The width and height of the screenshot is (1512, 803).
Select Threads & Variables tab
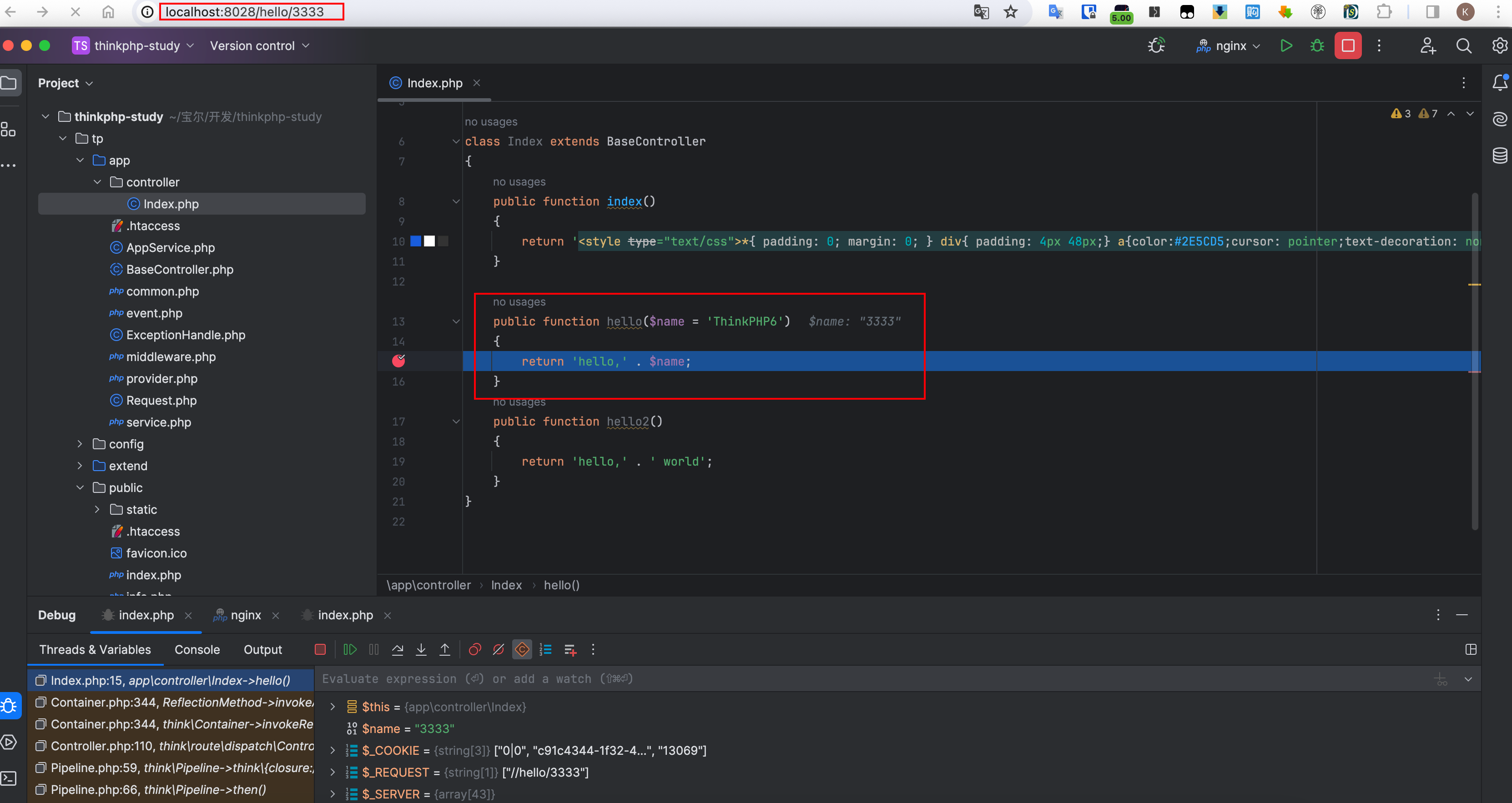[95, 649]
